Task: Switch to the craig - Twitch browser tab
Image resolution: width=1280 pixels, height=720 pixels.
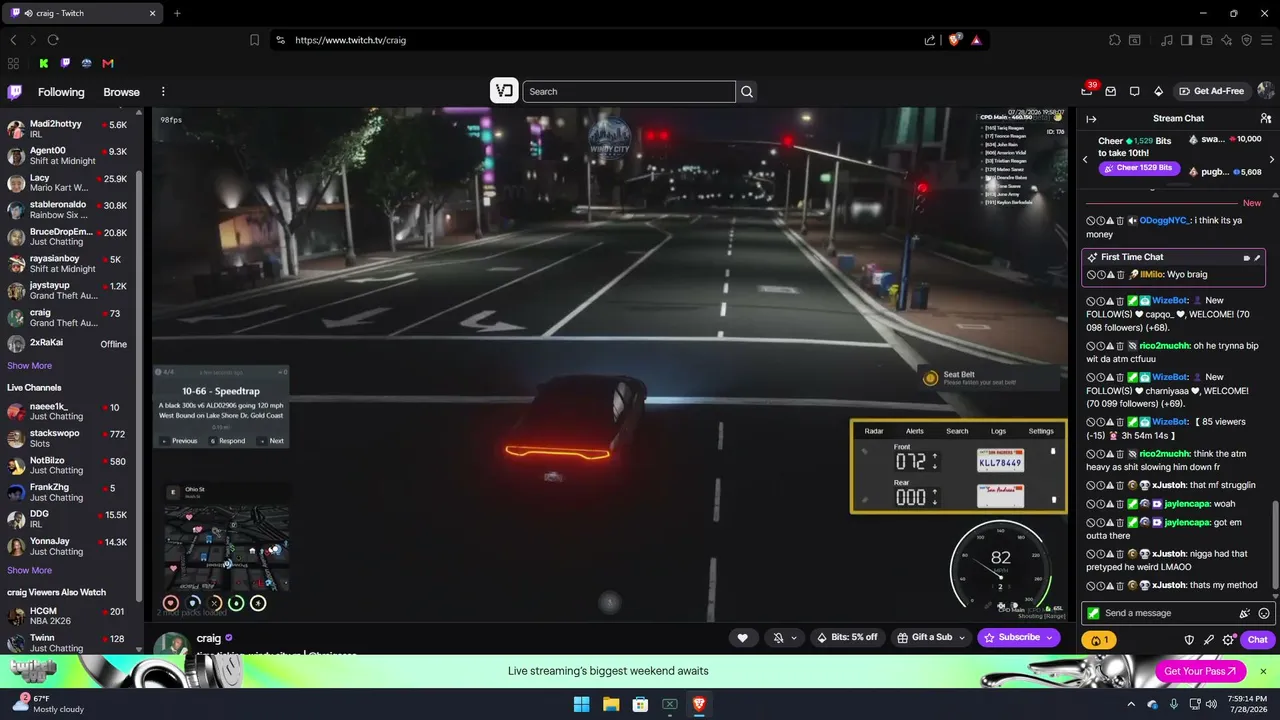Action: click(84, 13)
